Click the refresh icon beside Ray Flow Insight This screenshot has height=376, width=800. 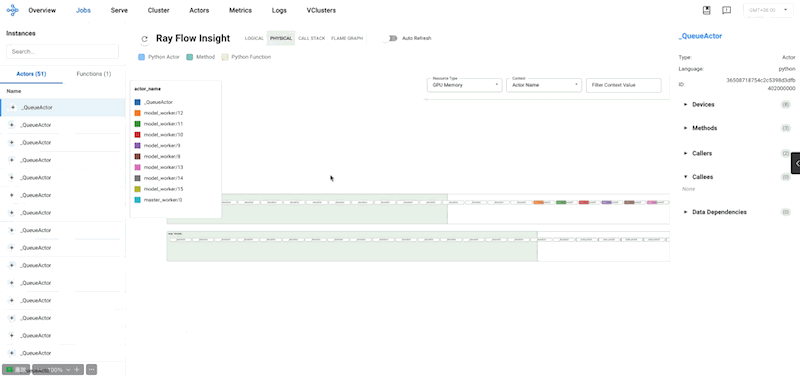click(x=144, y=39)
